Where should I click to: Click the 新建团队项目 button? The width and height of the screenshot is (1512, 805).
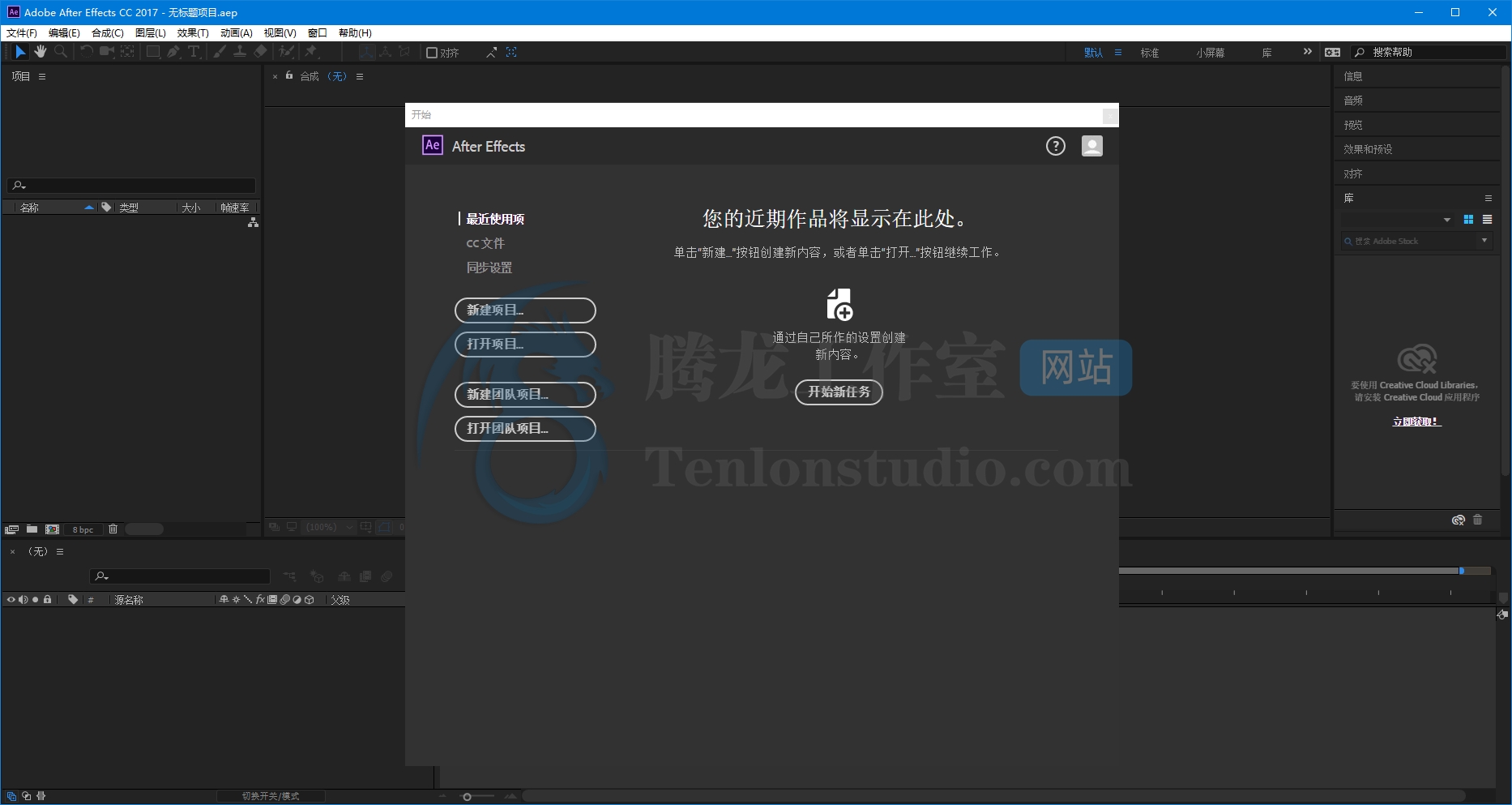pos(525,395)
